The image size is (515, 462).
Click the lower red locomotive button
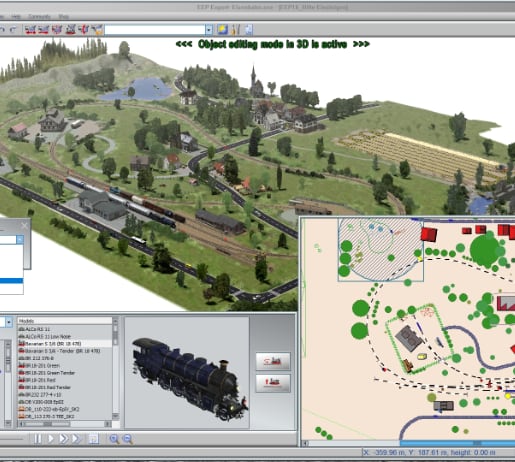click(x=273, y=383)
